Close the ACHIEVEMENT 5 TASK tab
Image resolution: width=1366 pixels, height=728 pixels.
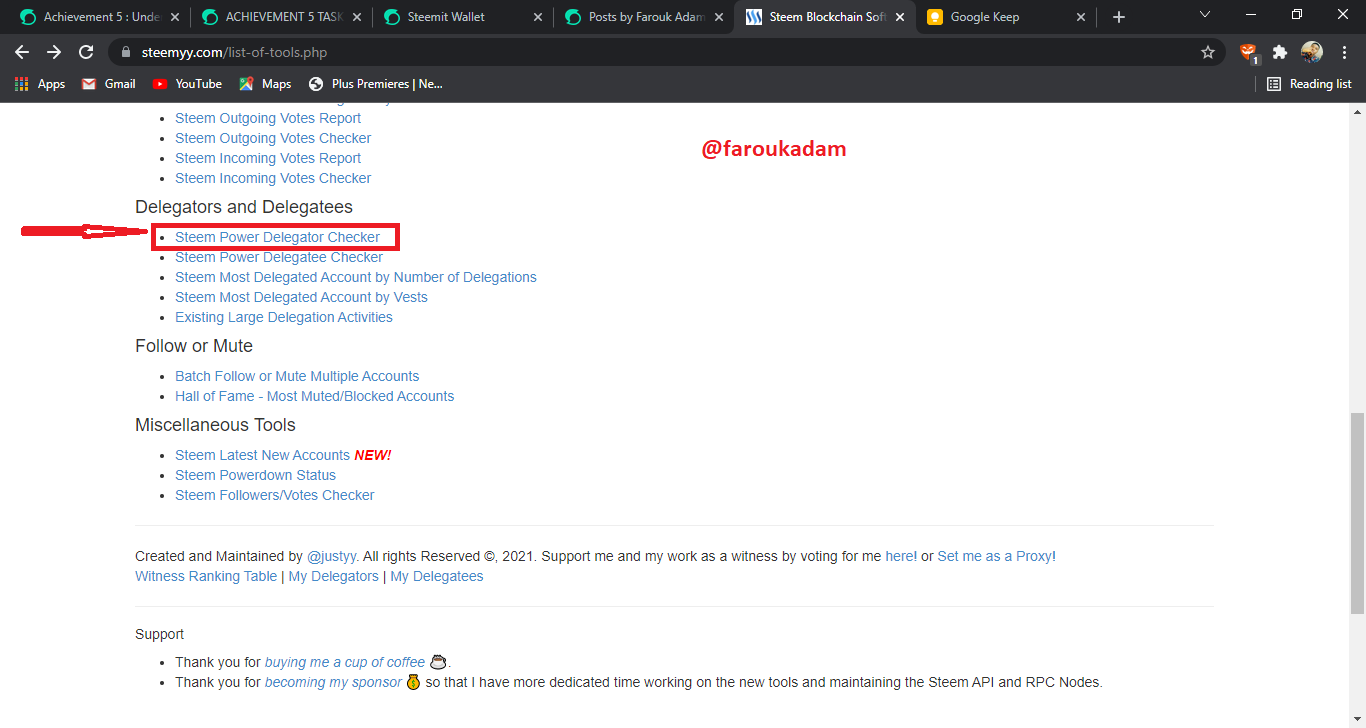(x=357, y=17)
